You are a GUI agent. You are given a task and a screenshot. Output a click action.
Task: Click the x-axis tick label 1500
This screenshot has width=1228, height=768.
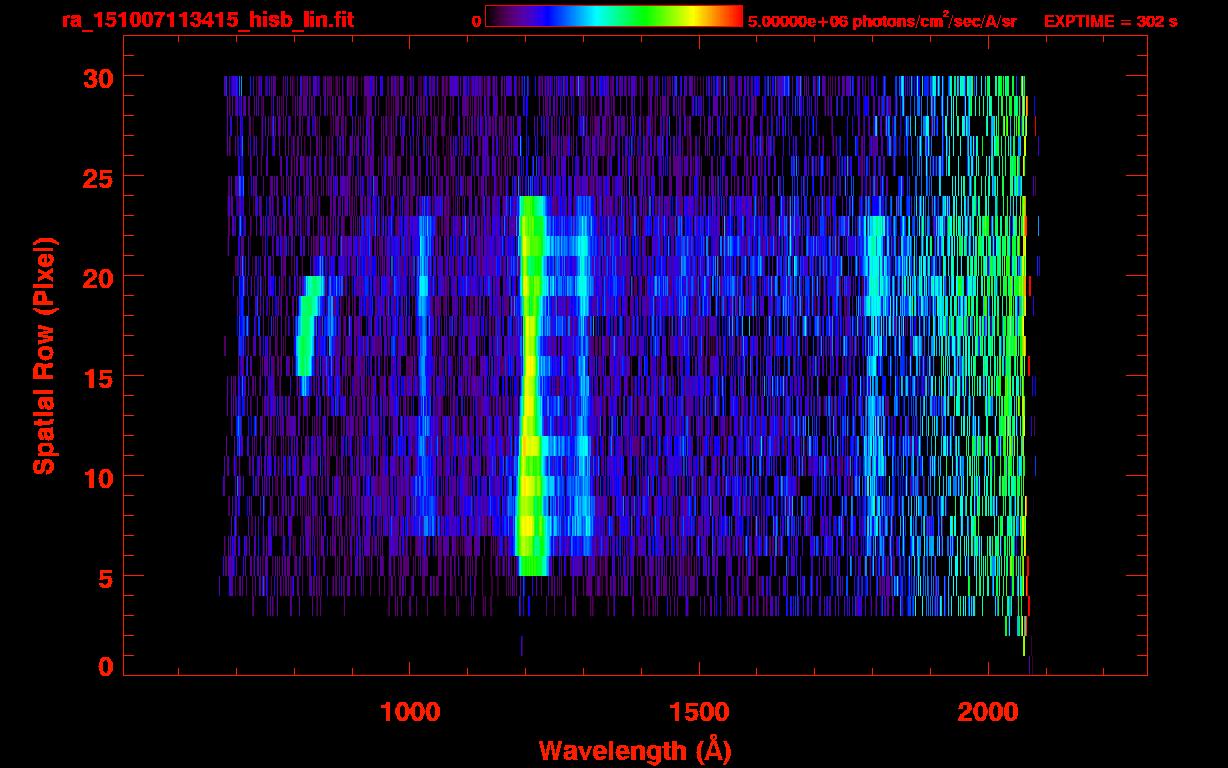tap(698, 711)
